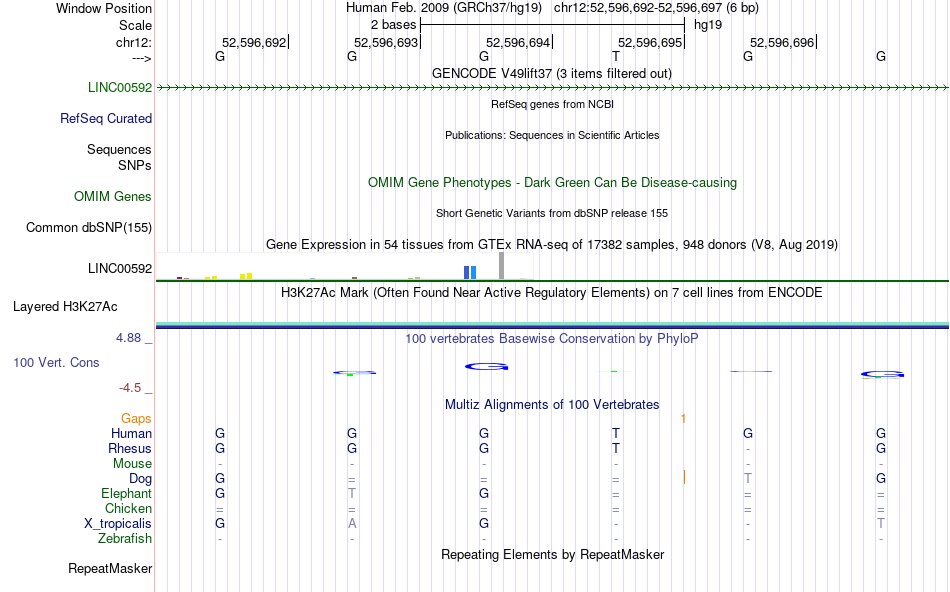Open GENCODE V49lift37 track title
950x592 pixels.
[551, 73]
